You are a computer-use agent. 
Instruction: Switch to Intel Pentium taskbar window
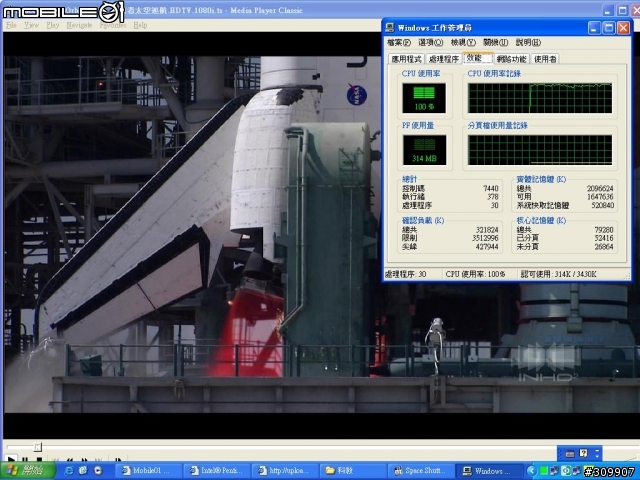coord(217,471)
